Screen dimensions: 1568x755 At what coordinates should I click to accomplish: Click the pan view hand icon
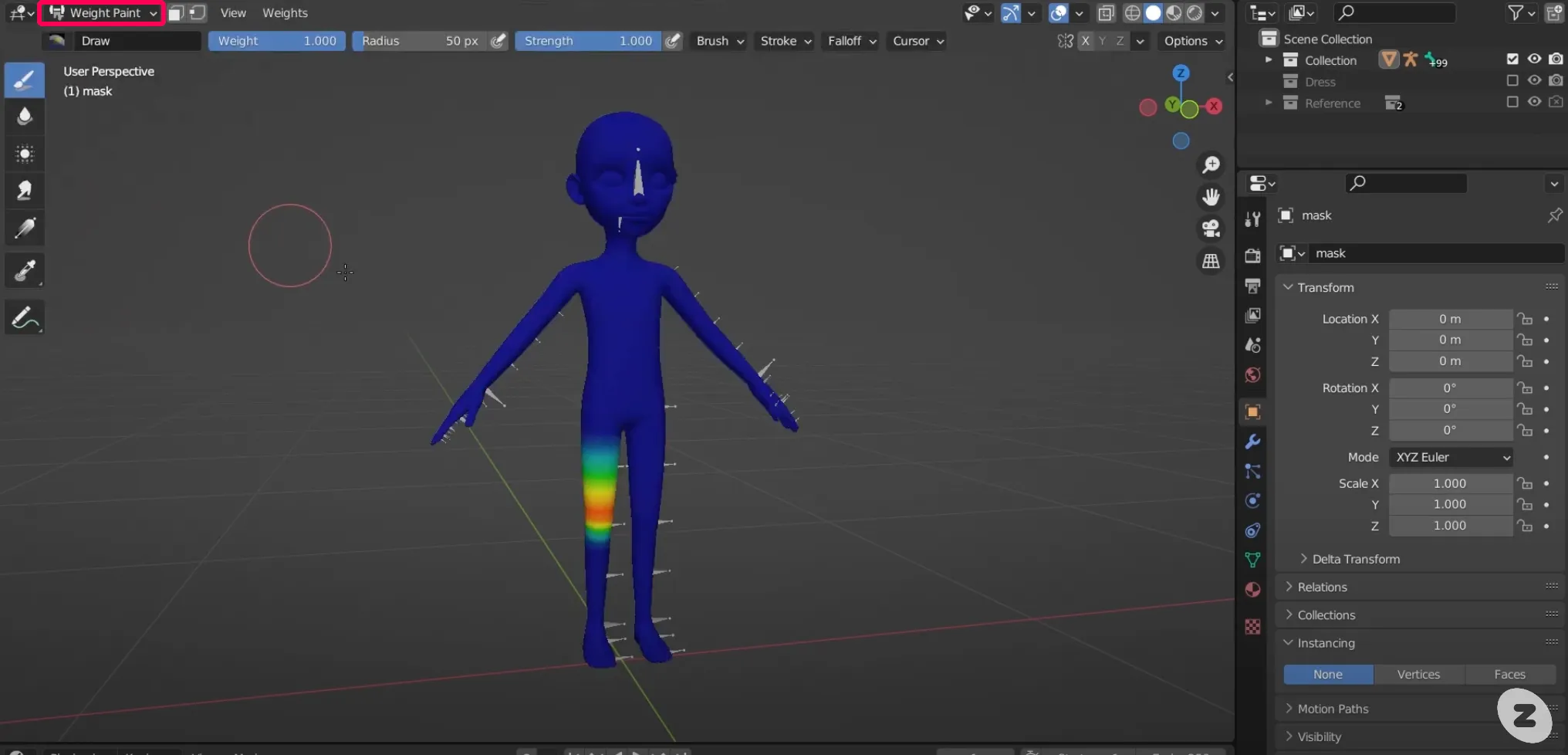pos(1211,197)
